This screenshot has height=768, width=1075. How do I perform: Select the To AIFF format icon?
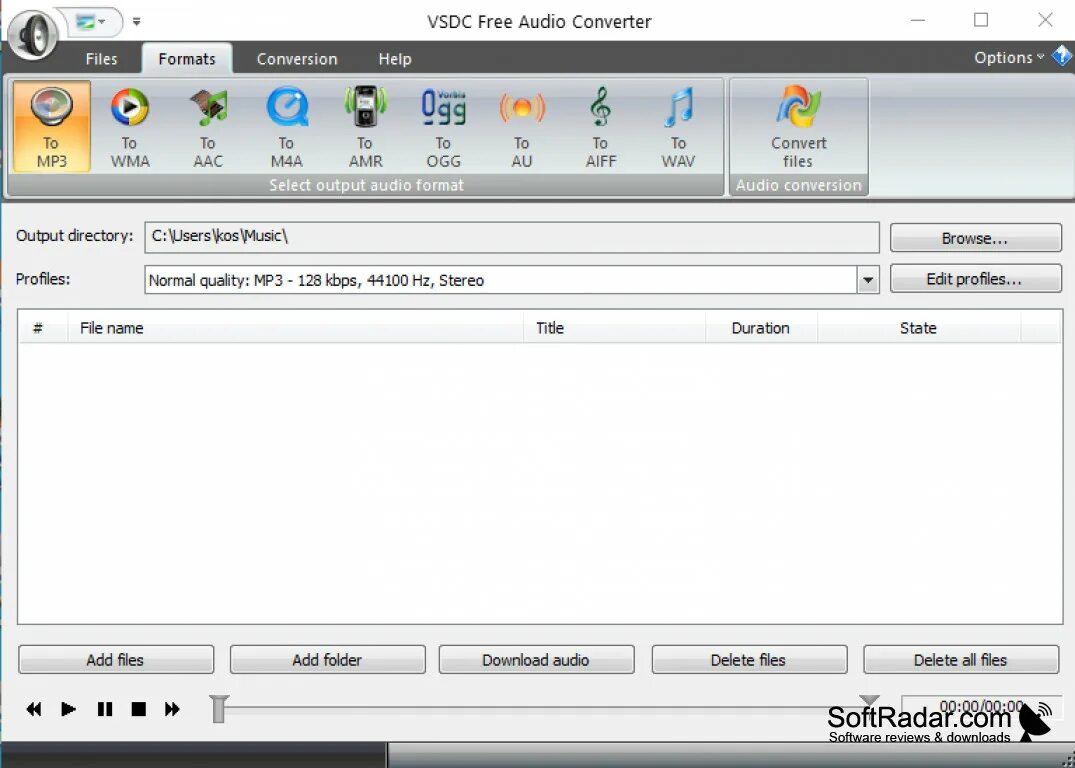click(601, 126)
